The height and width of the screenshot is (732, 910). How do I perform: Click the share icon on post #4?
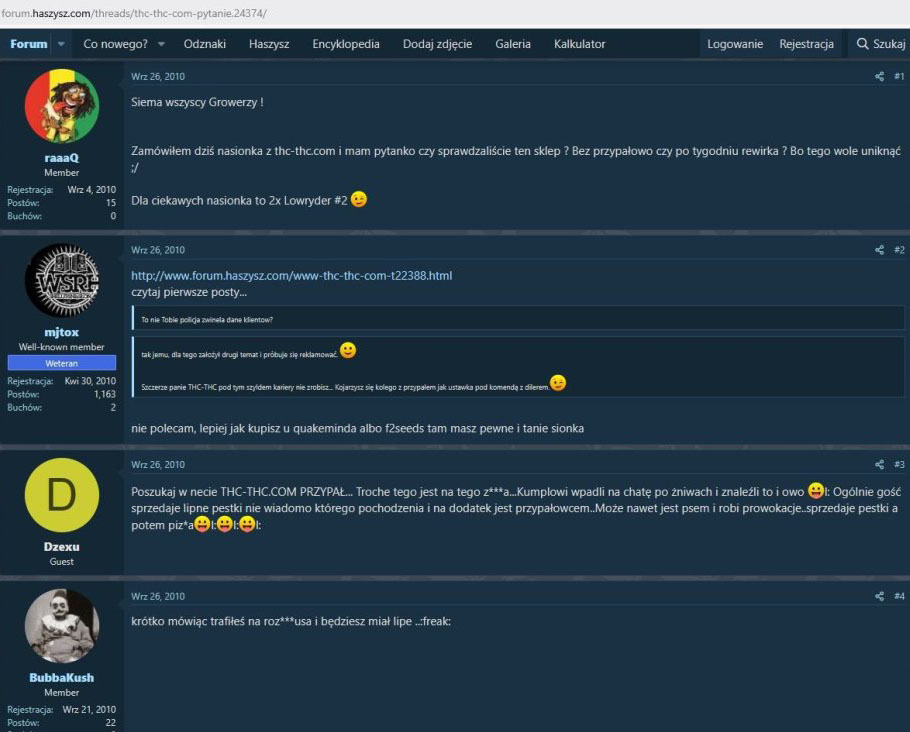pos(879,596)
